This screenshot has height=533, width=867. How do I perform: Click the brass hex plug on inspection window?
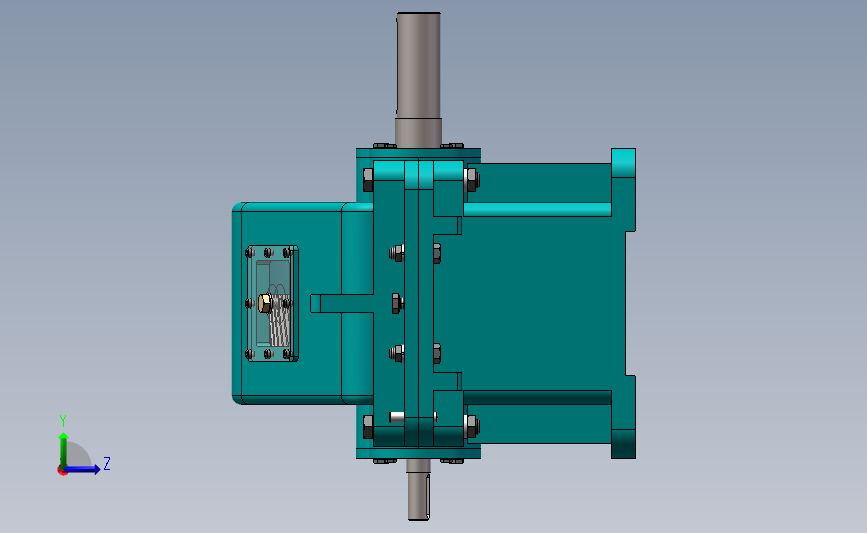tap(265, 304)
